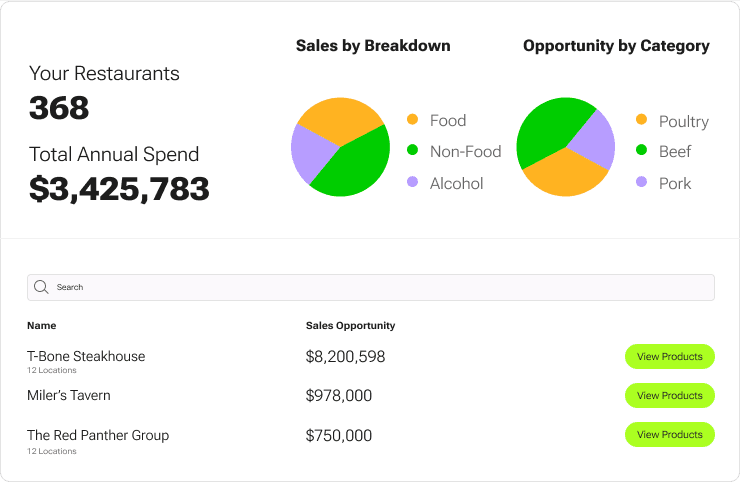Sort by the Name column header

[x=42, y=325]
